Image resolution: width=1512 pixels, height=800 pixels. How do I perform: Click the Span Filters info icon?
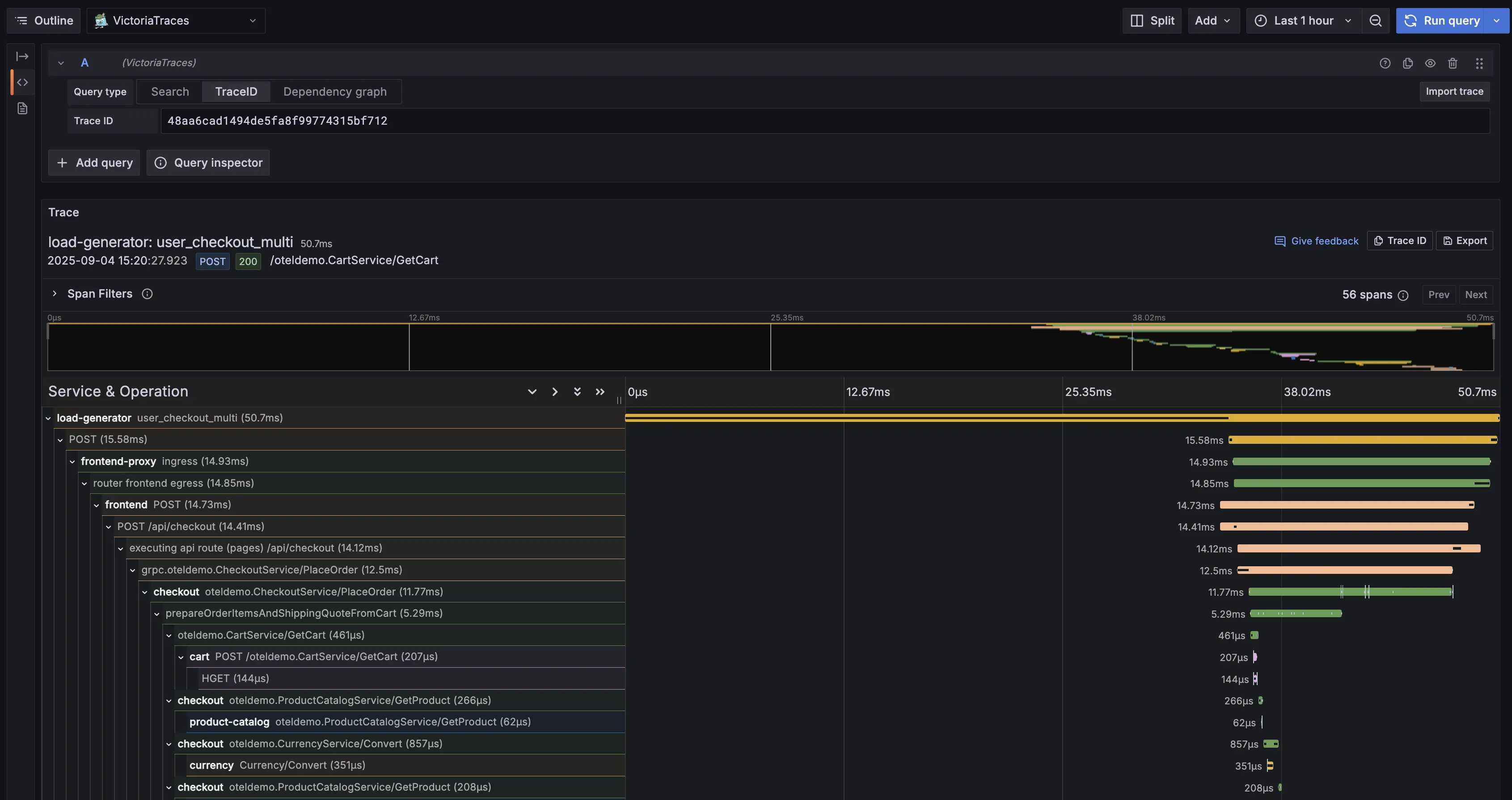point(148,294)
